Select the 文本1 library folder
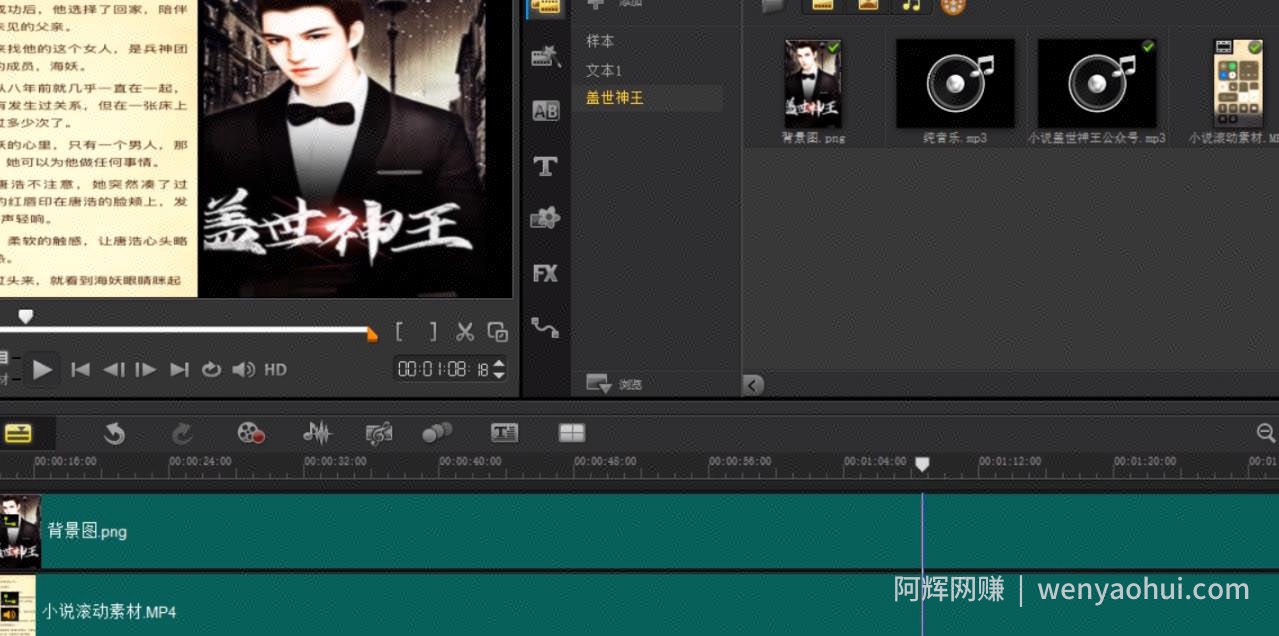The width and height of the screenshot is (1279, 636). (x=604, y=70)
